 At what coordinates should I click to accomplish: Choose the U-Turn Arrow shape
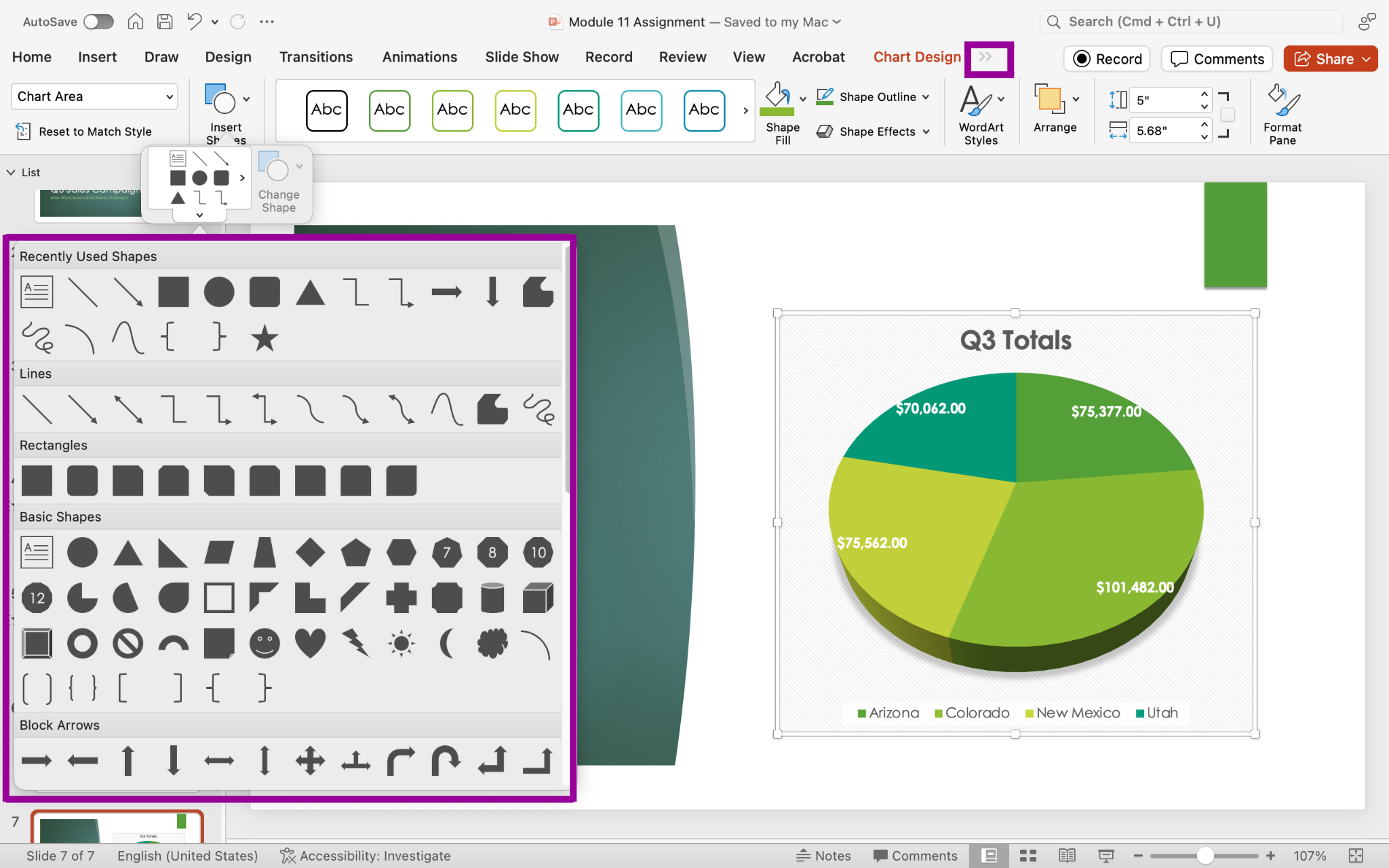coord(447,761)
